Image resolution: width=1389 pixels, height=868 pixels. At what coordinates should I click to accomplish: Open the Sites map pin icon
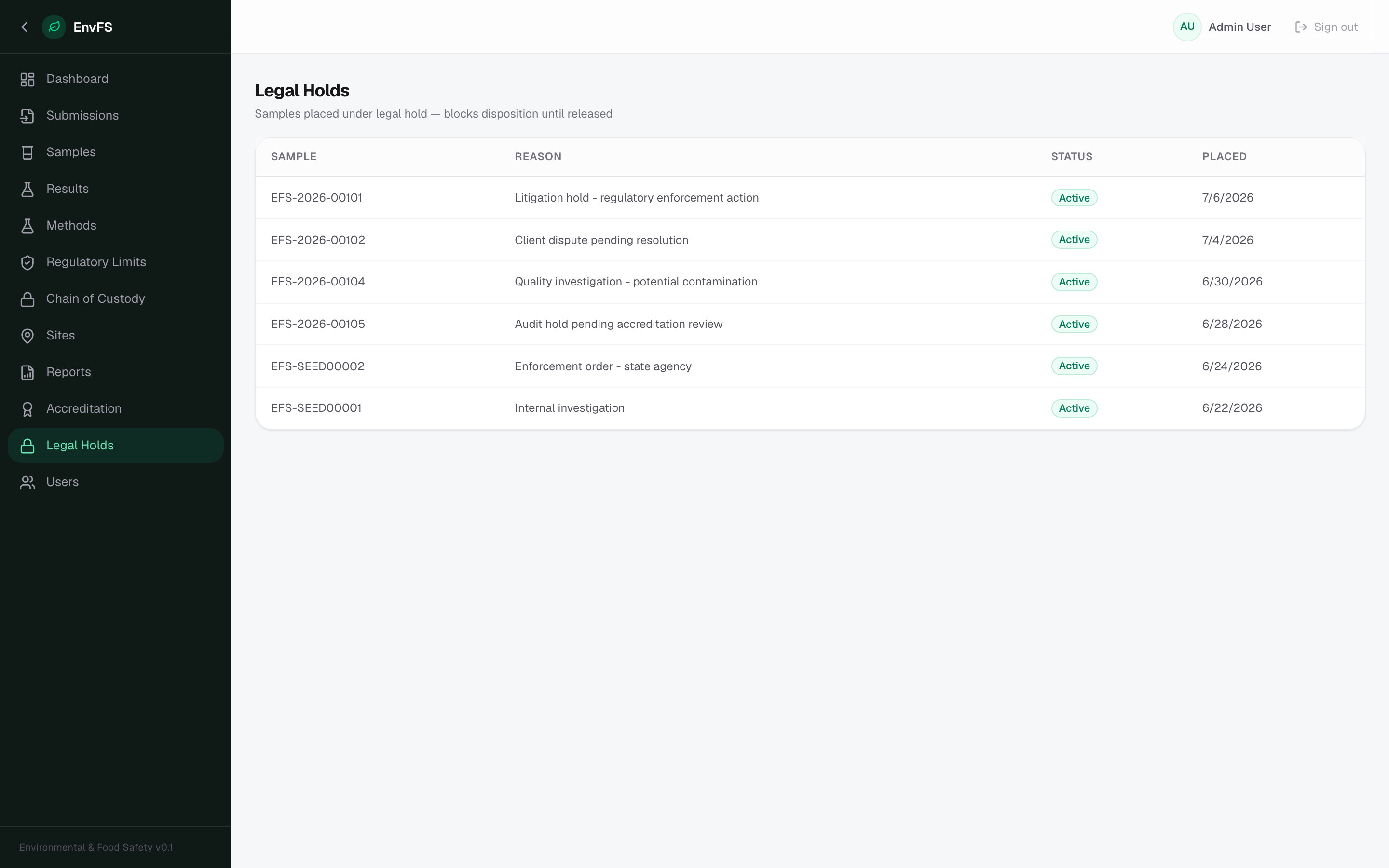[x=27, y=336]
